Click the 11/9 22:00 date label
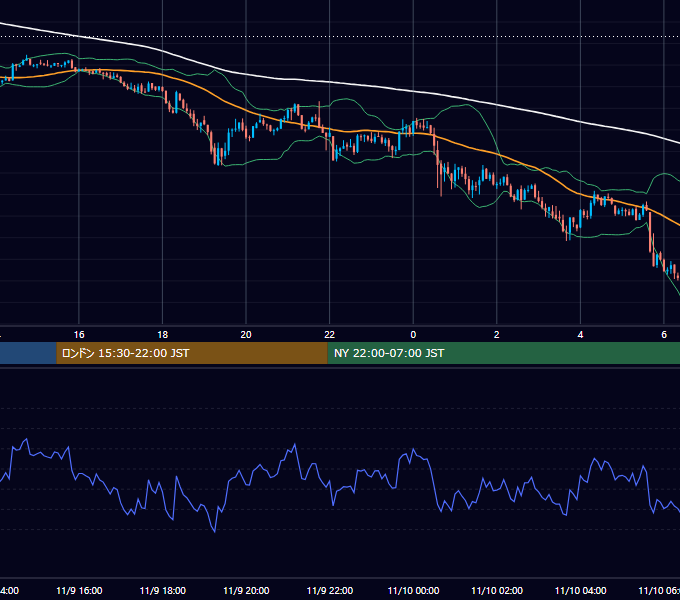The height and width of the screenshot is (600, 680). 330,590
